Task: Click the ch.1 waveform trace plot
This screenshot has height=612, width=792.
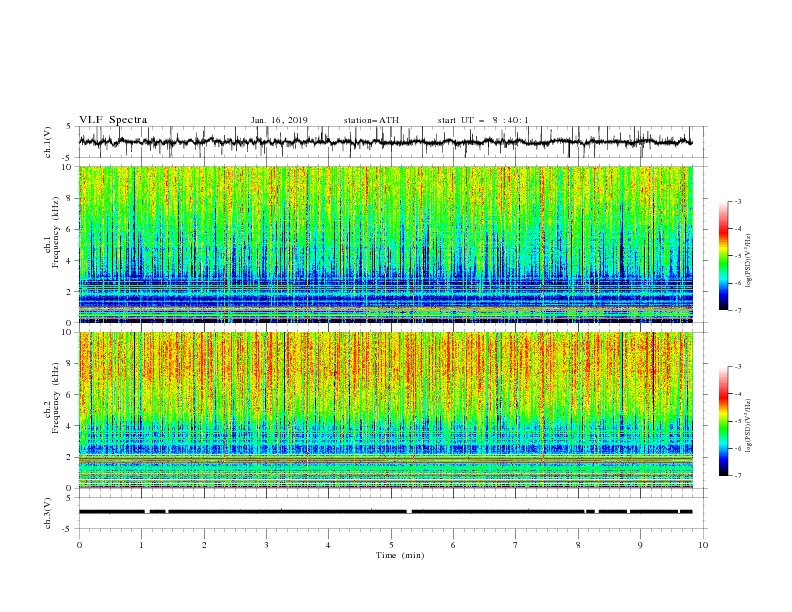Action: [385, 142]
